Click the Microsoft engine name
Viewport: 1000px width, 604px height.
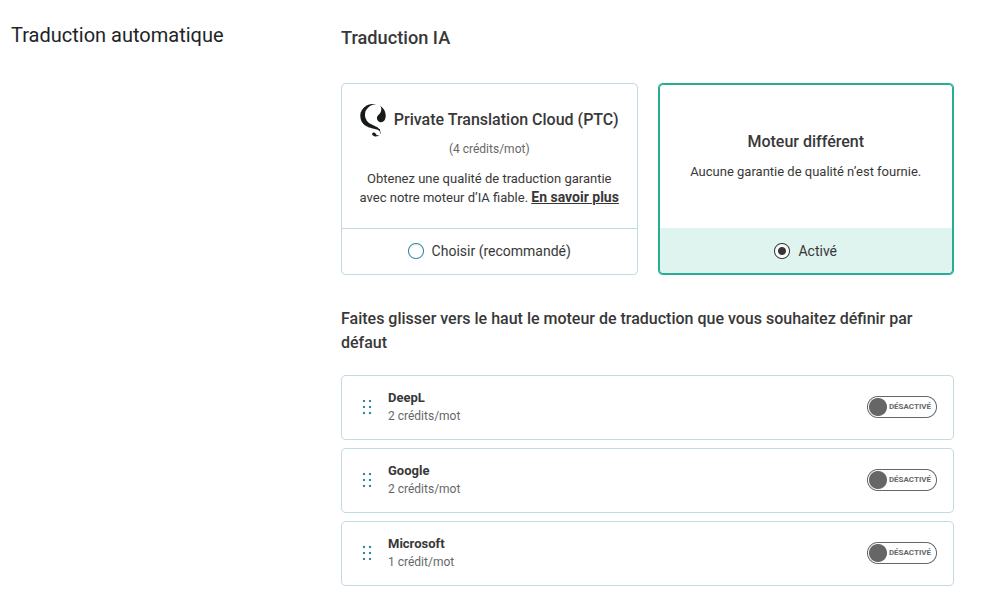pyautogui.click(x=416, y=544)
